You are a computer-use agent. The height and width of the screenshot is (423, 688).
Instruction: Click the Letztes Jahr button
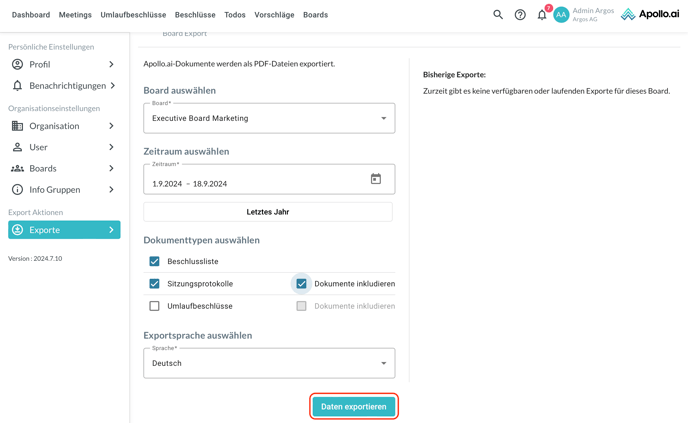click(x=268, y=212)
